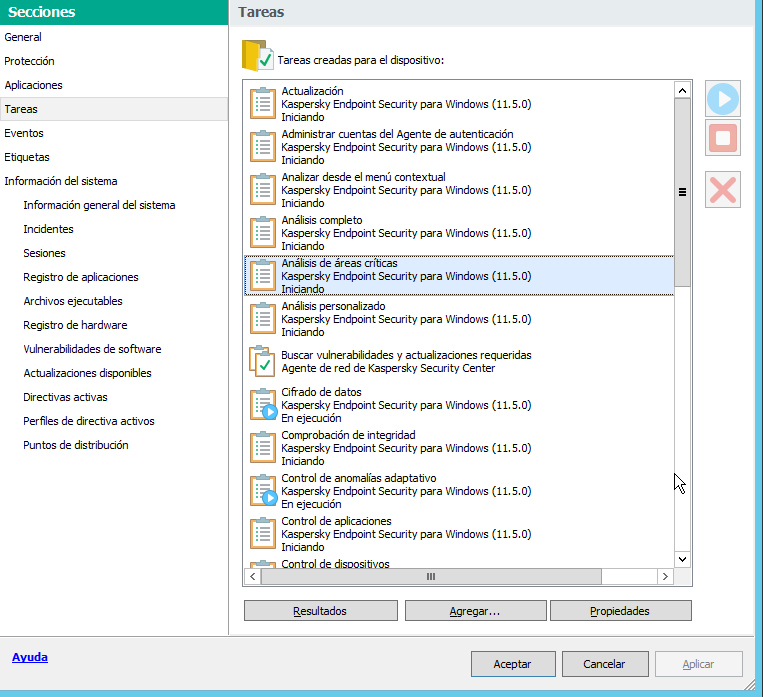Open Información general del sistema
Image resolution: width=763 pixels, height=697 pixels.
click(99, 205)
